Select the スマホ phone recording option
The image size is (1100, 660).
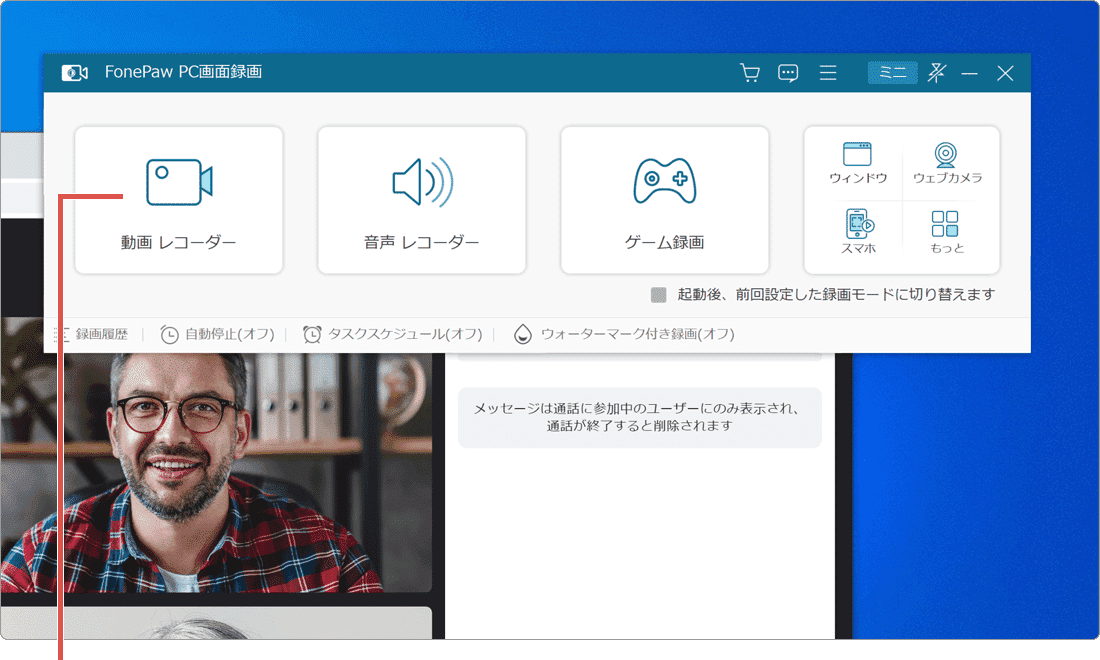[856, 231]
